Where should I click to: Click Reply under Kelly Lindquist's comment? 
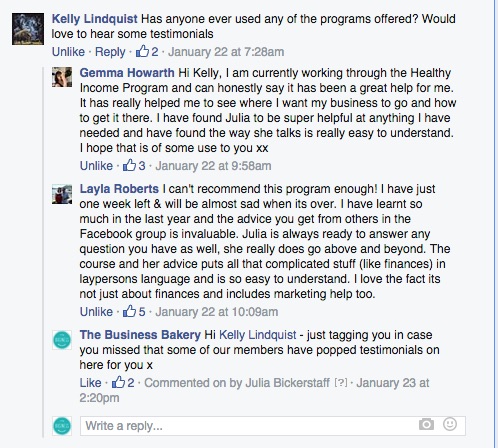(110, 52)
